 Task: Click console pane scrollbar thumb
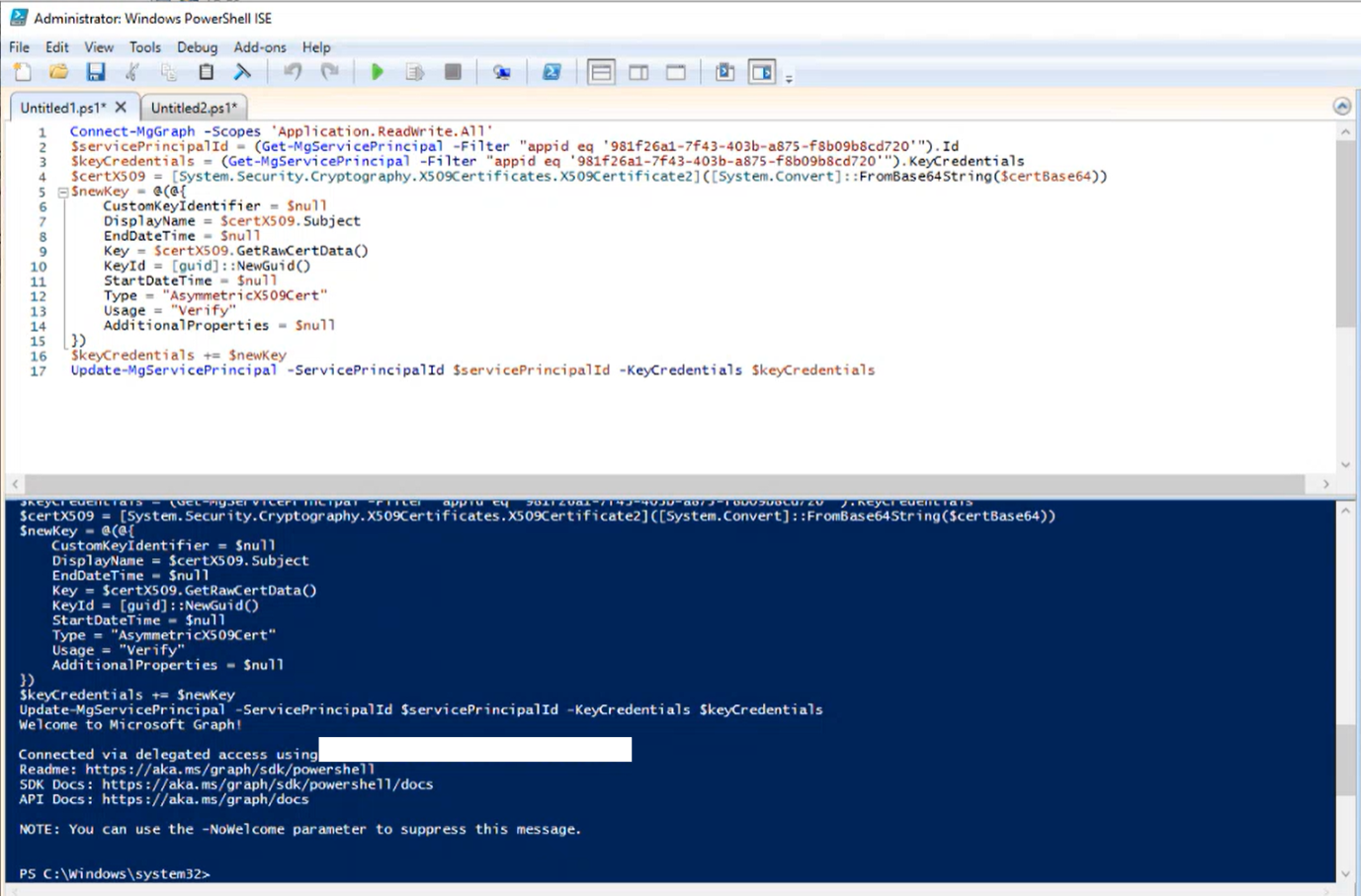1345,759
